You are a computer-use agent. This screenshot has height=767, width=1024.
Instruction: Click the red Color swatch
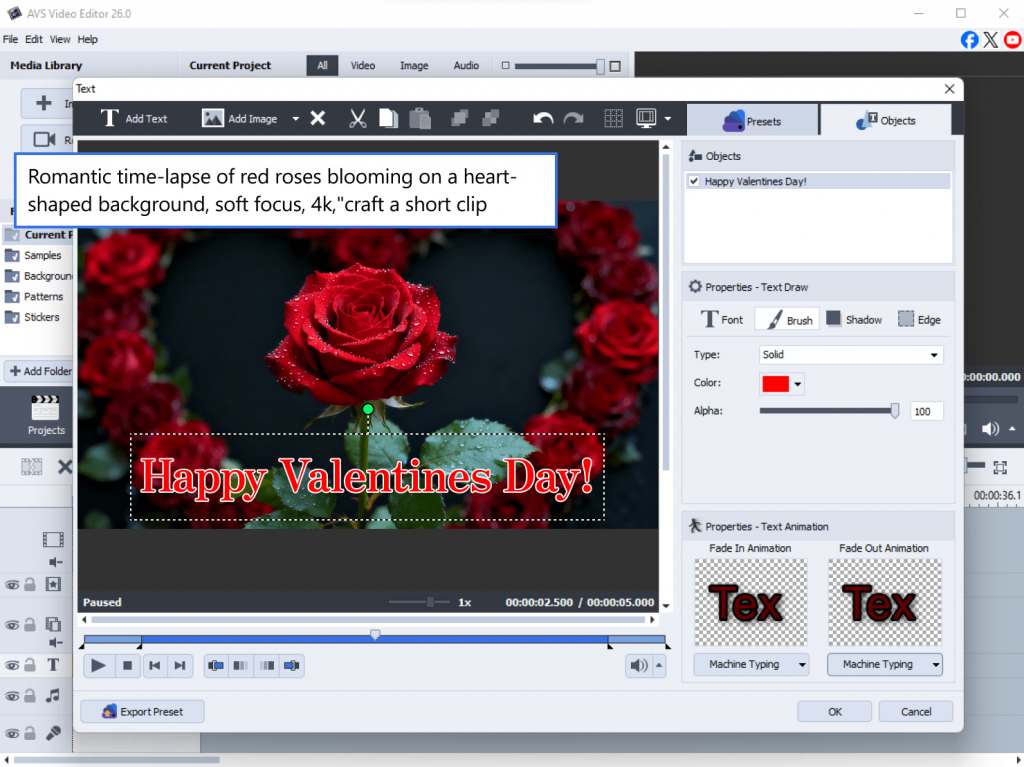[775, 384]
